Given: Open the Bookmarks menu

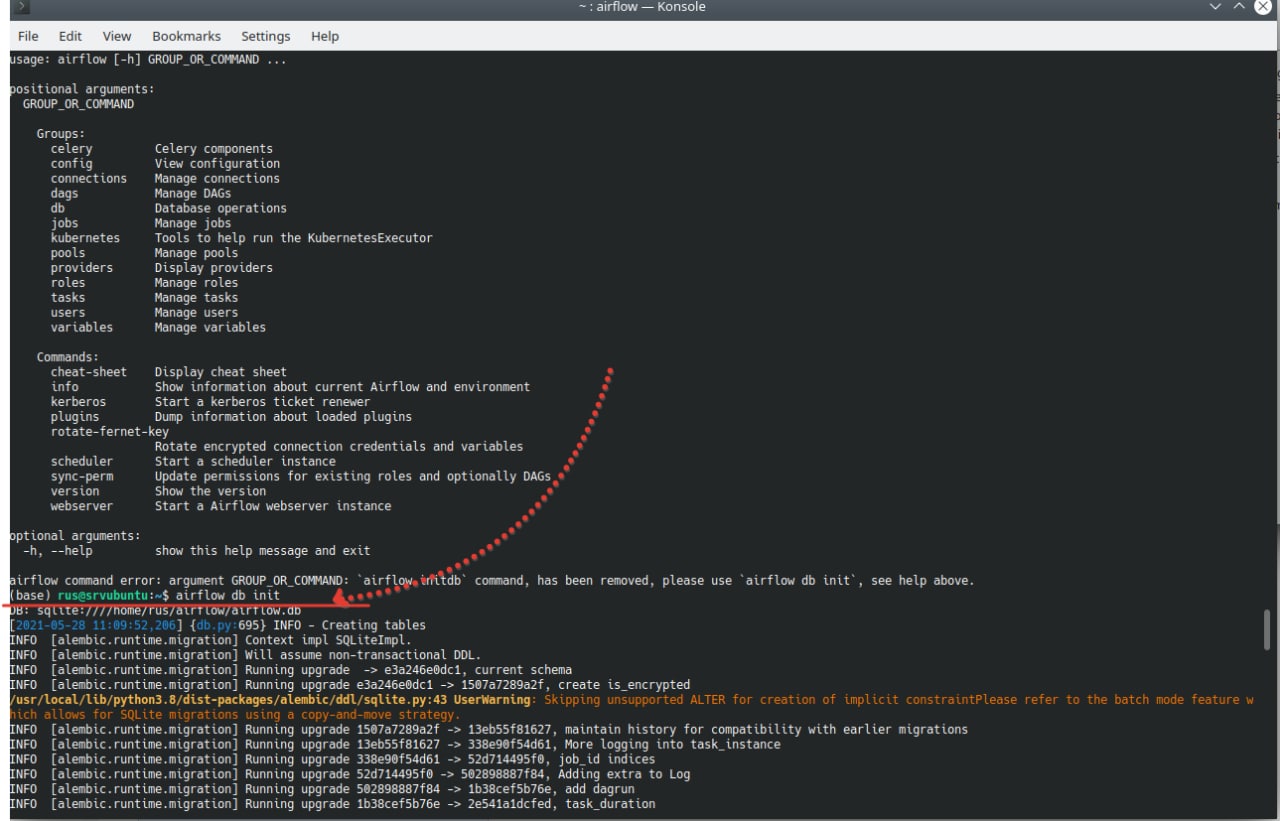Looking at the screenshot, I should coord(186,36).
